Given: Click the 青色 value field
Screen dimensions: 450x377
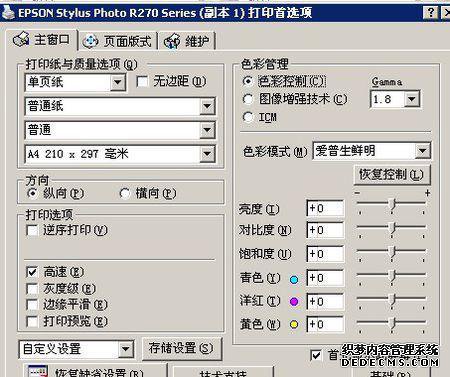Looking at the screenshot, I should (325, 278).
